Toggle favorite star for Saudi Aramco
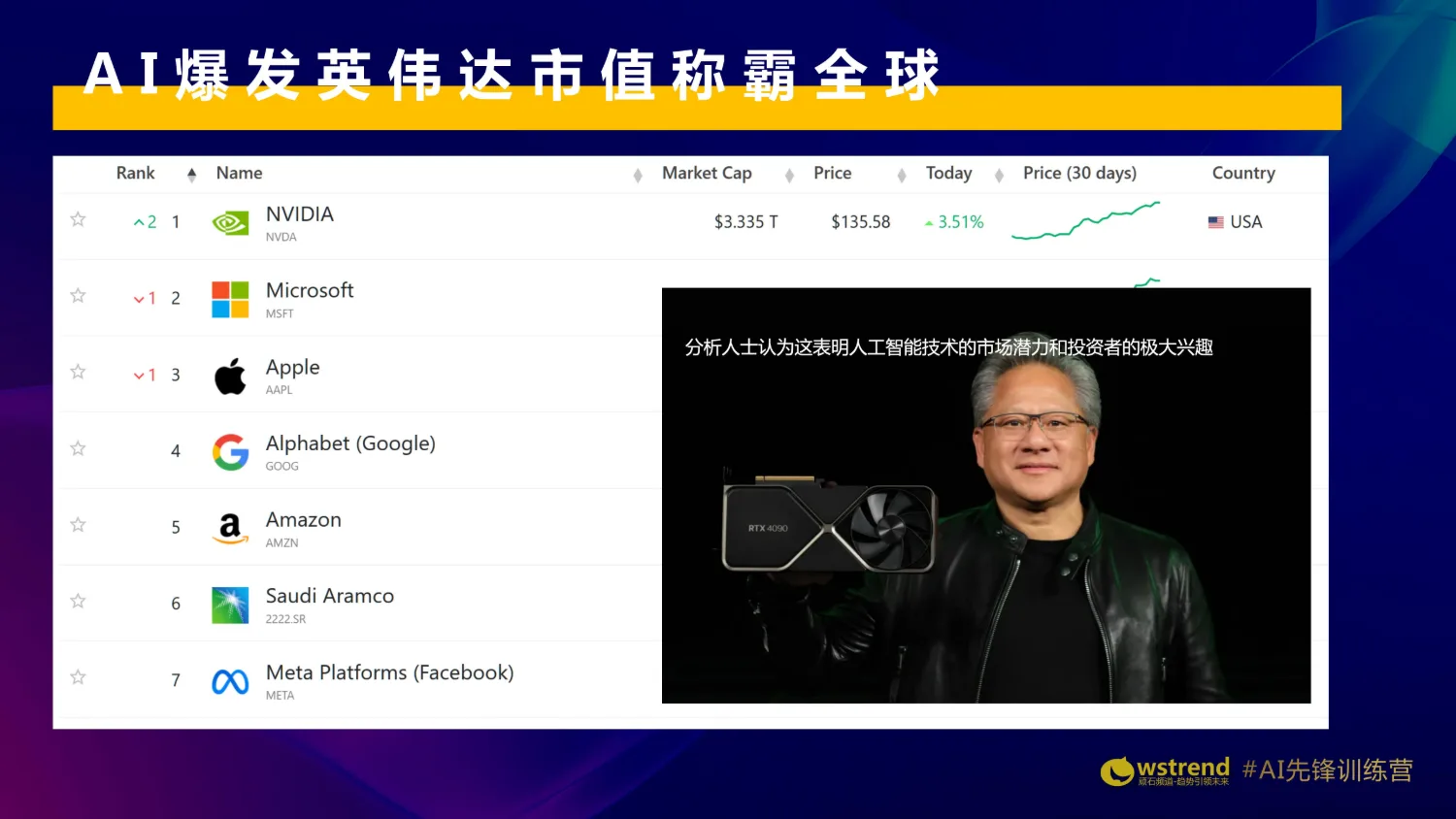1456x819 pixels. coord(79,602)
